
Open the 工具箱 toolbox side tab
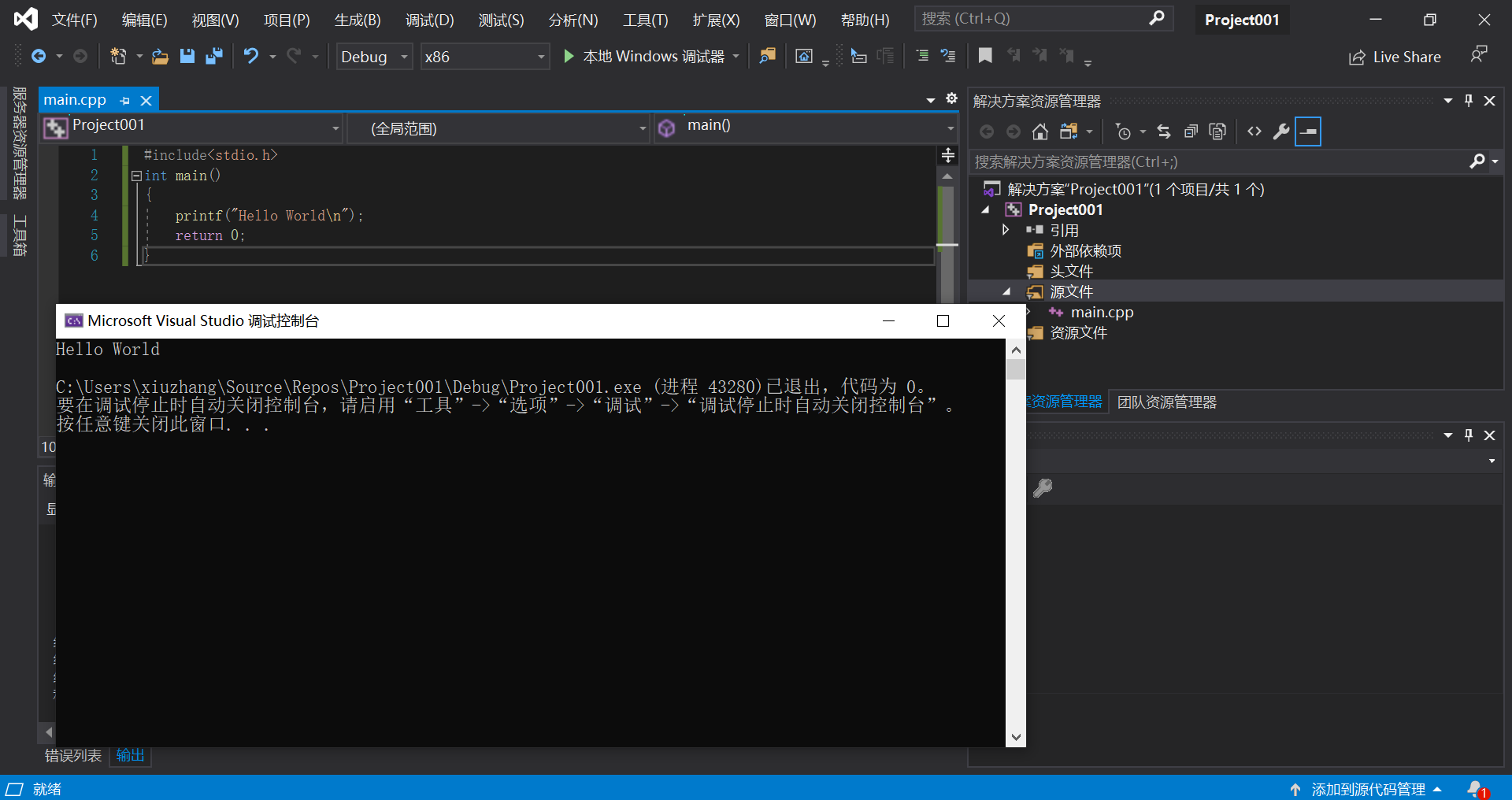tap(20, 235)
